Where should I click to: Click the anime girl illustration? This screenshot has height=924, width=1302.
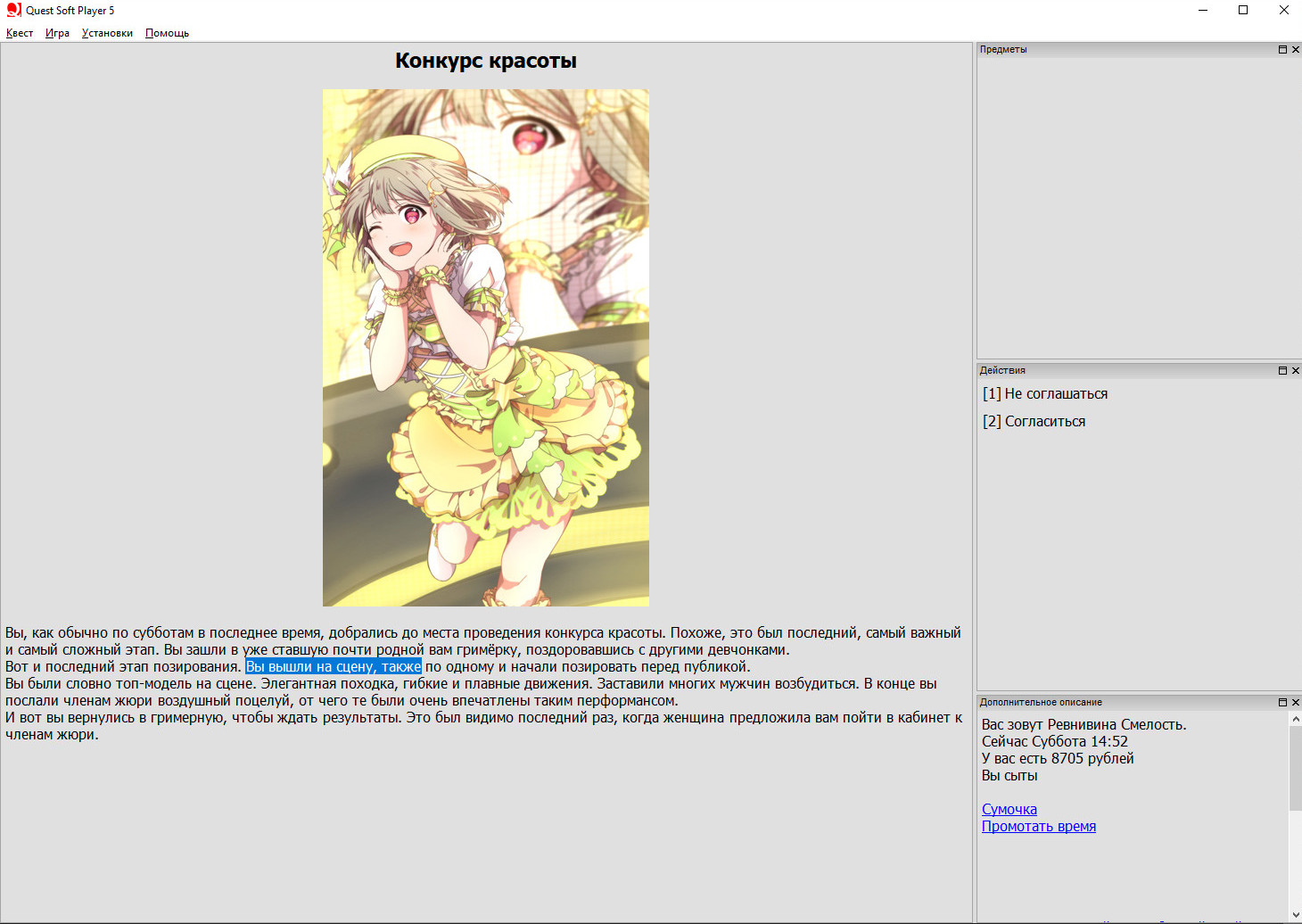click(x=486, y=348)
